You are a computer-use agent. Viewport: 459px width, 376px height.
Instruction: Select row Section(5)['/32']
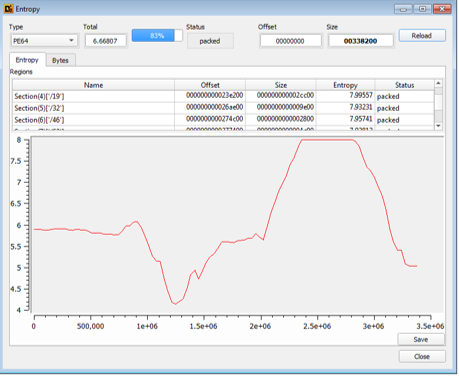pos(223,108)
